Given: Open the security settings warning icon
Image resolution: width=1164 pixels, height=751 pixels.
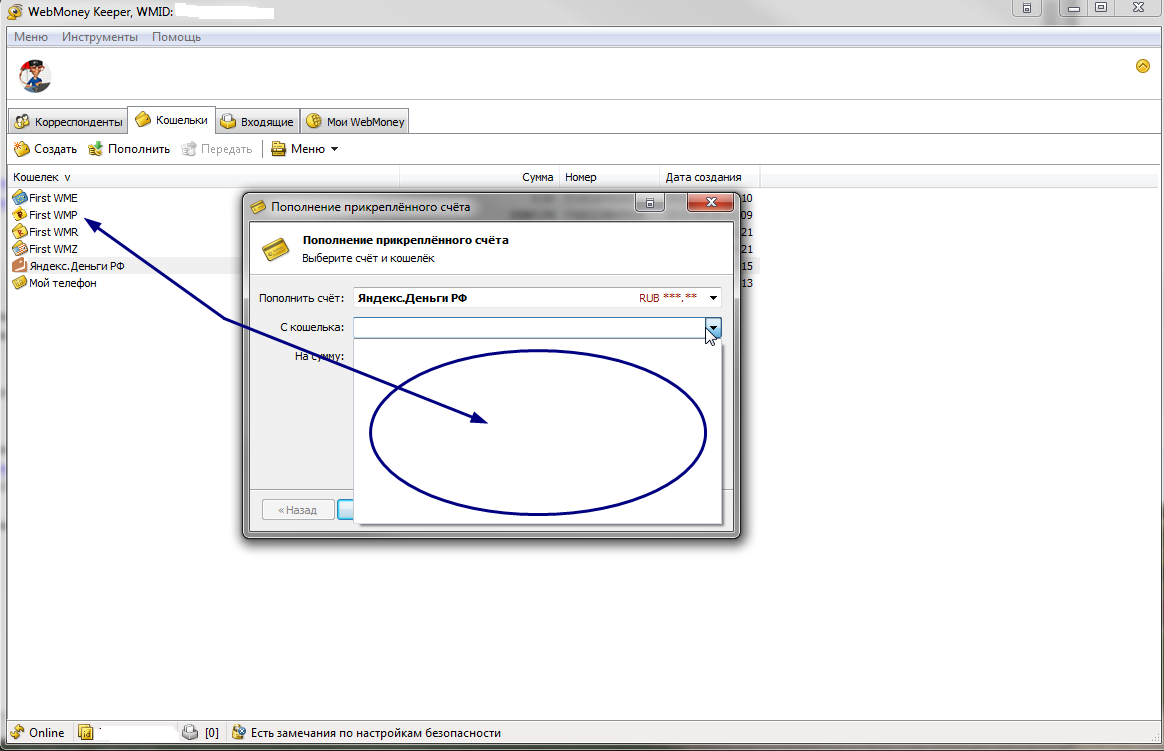Looking at the screenshot, I should tap(239, 733).
